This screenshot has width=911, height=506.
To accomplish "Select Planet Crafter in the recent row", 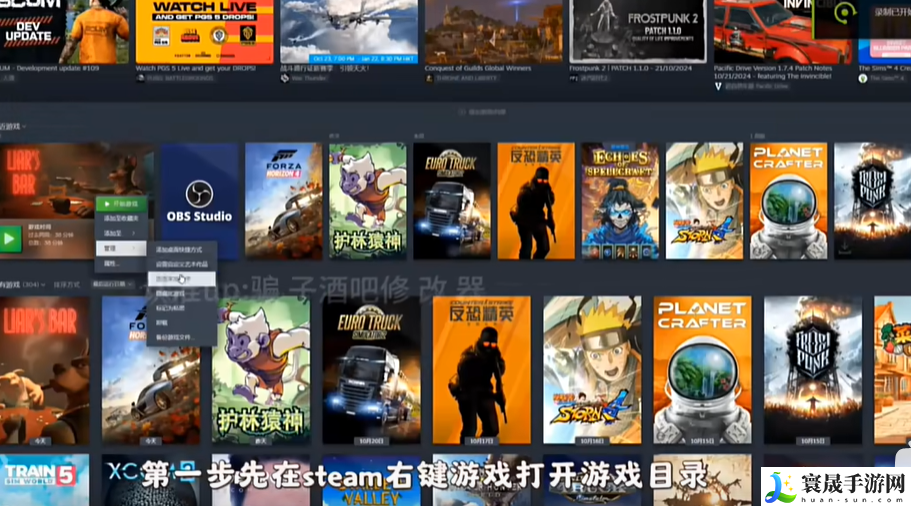I will (x=788, y=201).
